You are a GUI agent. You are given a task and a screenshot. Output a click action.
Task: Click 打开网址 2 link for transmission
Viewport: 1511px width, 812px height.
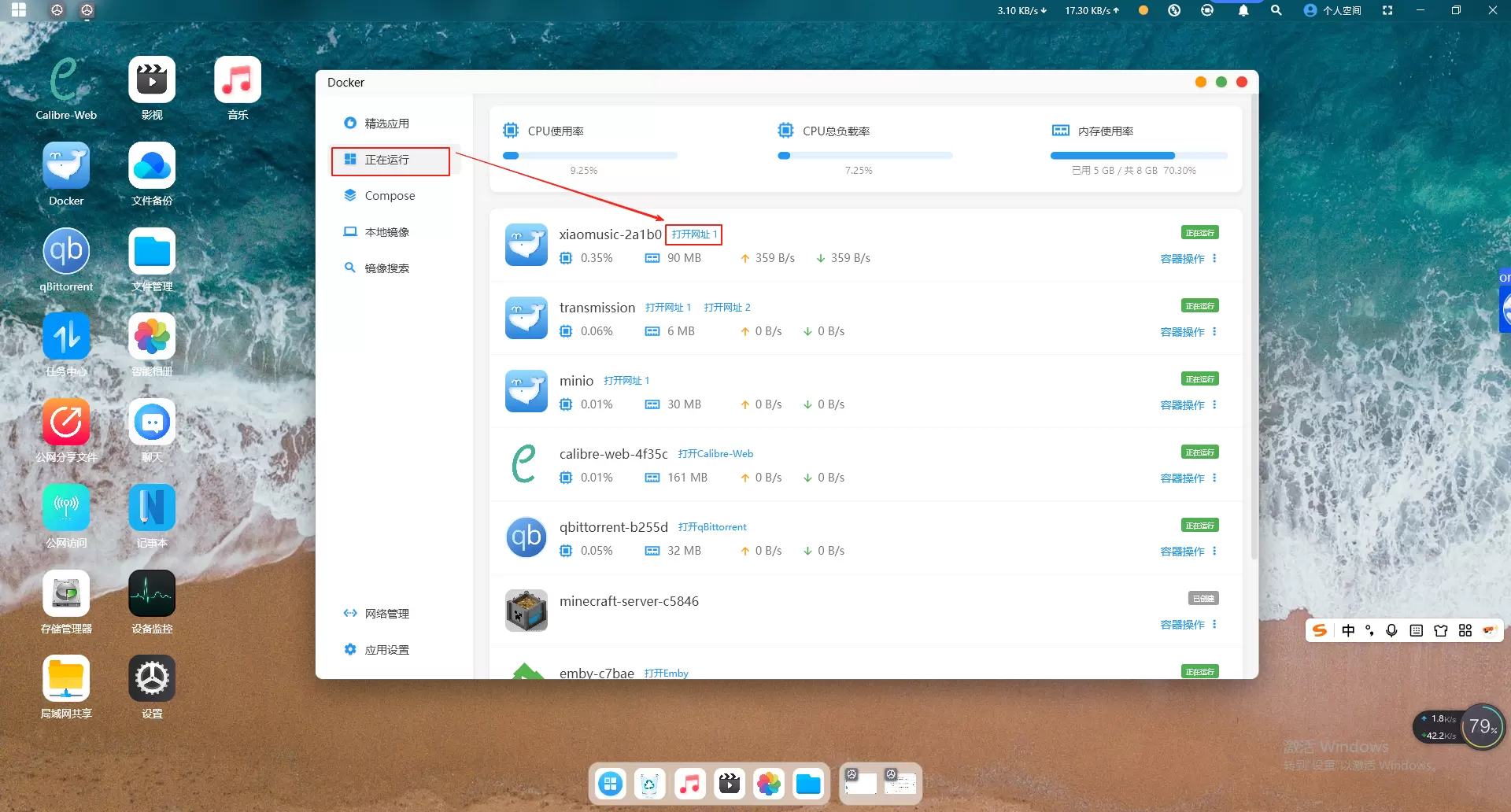point(726,308)
